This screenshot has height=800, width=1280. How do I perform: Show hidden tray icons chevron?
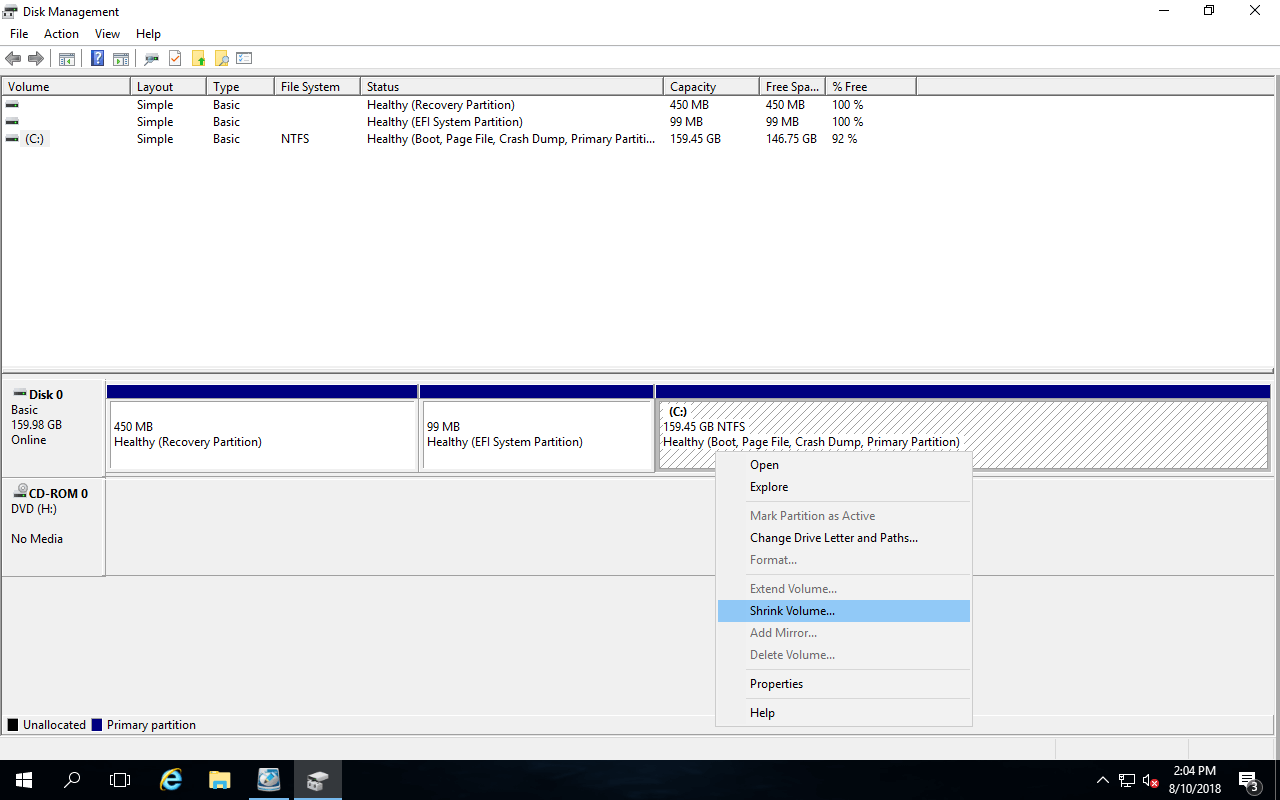tap(1103, 780)
